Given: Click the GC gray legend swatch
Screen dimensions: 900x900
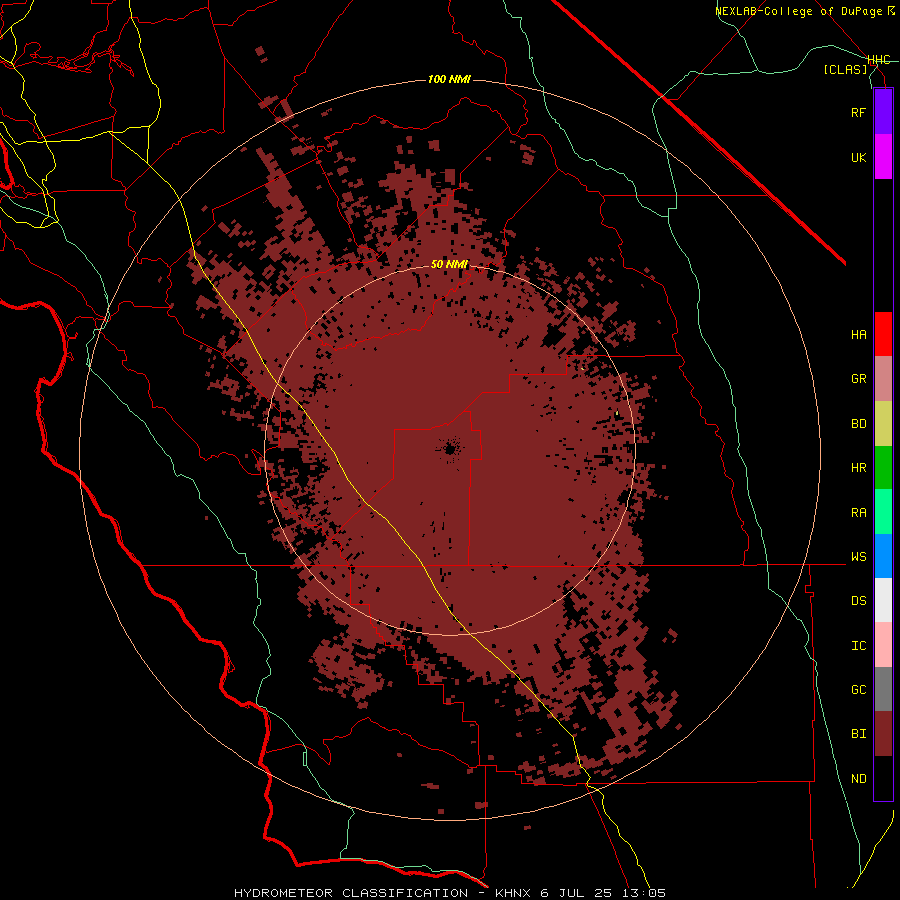Looking at the screenshot, I should (883, 689).
